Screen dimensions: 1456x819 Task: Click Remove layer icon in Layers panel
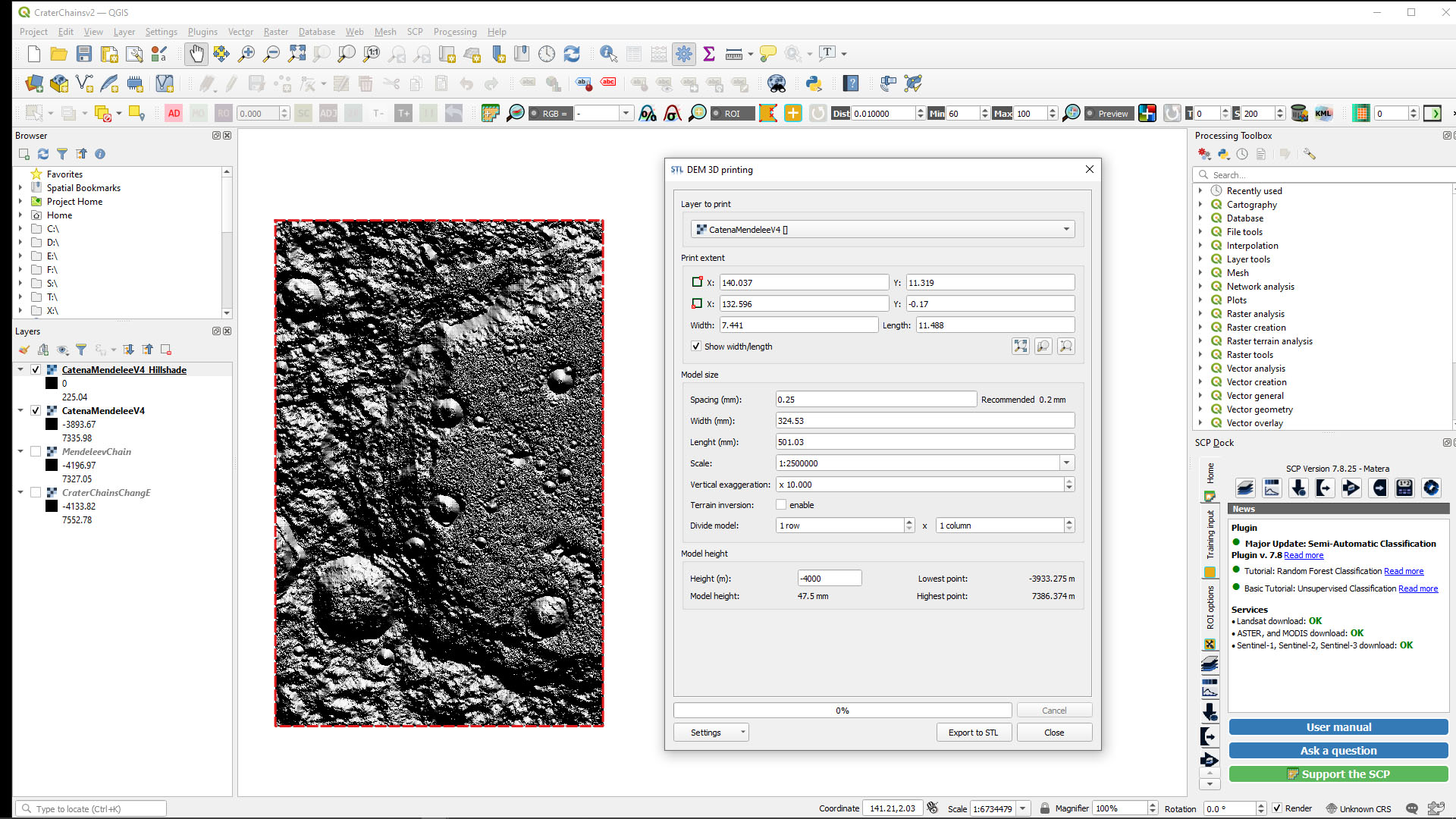coord(166,350)
